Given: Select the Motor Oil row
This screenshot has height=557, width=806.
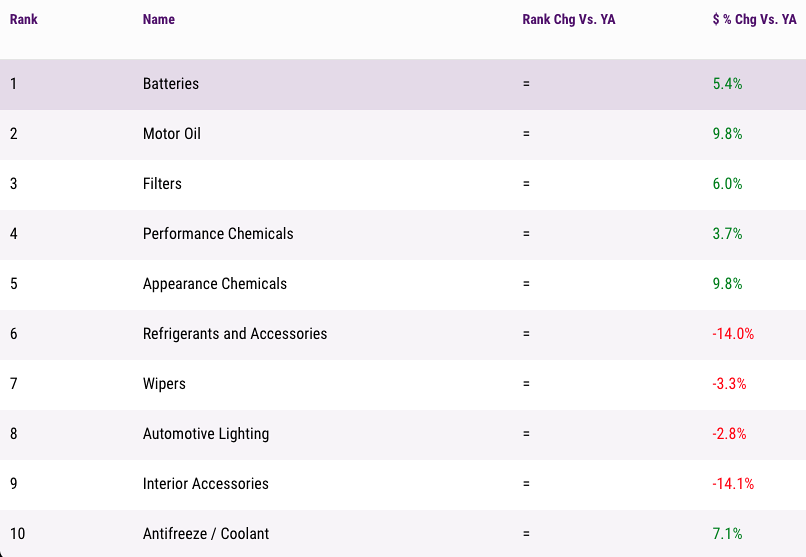Looking at the screenshot, I should click(403, 135).
